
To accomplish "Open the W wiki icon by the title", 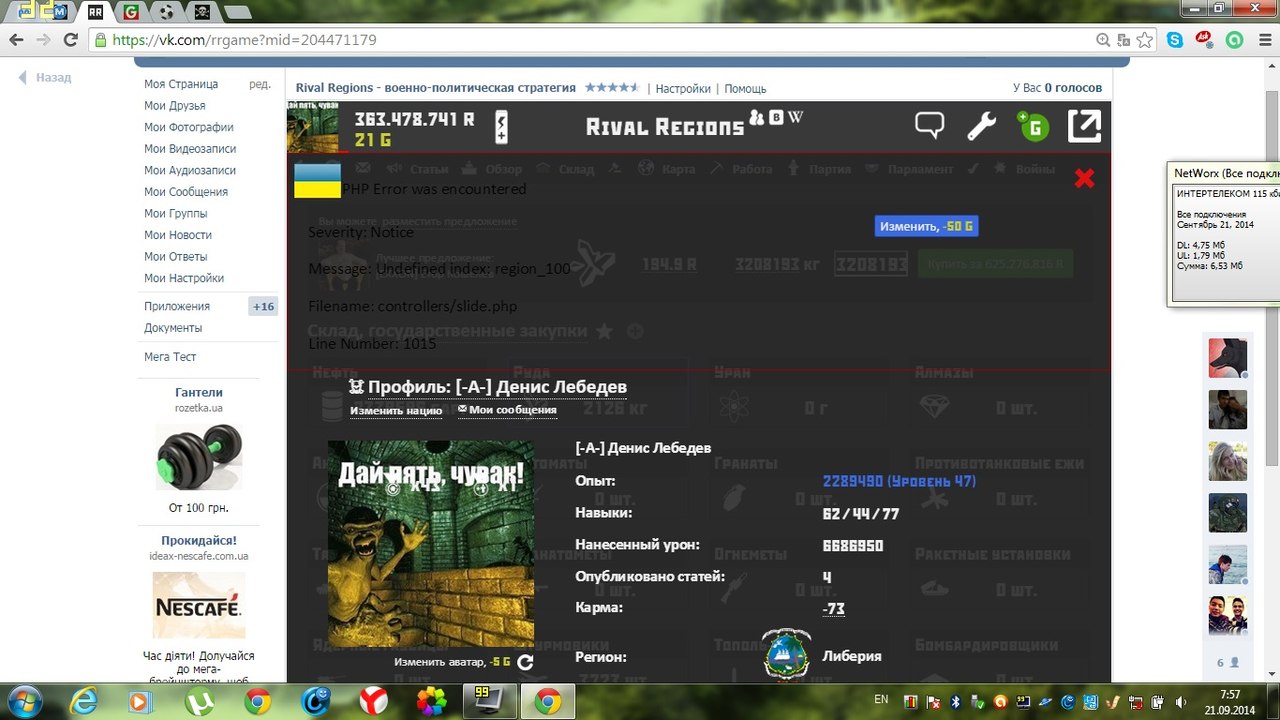I will point(795,117).
